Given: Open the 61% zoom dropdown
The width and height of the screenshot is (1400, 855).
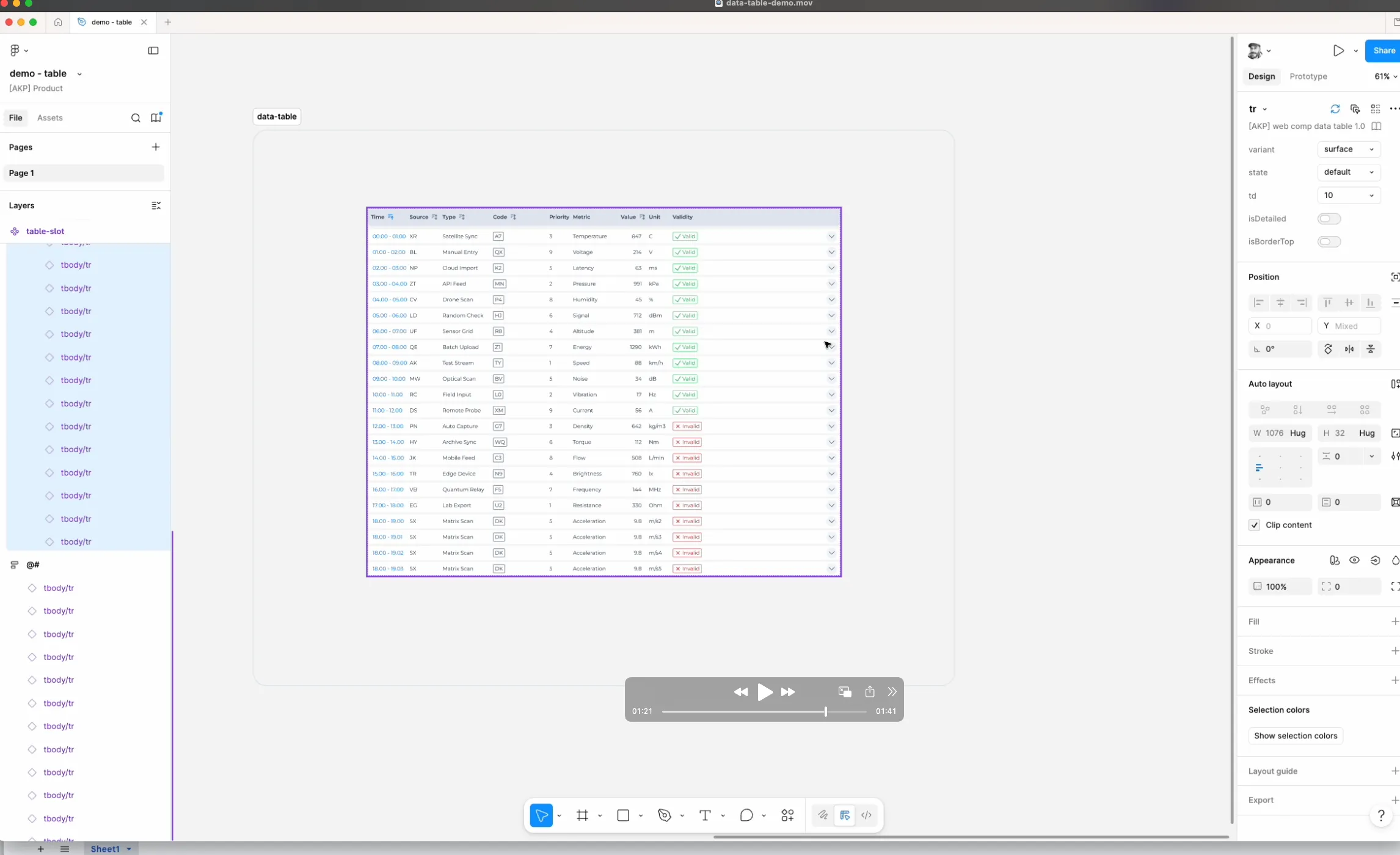Looking at the screenshot, I should tap(1385, 76).
